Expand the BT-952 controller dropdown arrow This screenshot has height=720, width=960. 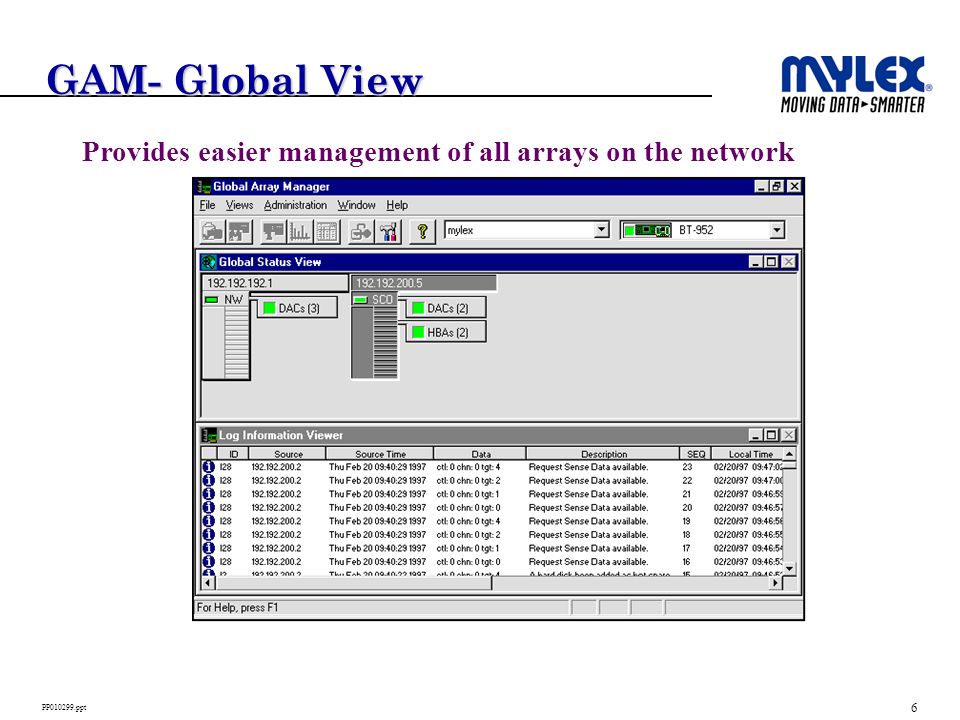click(x=776, y=230)
